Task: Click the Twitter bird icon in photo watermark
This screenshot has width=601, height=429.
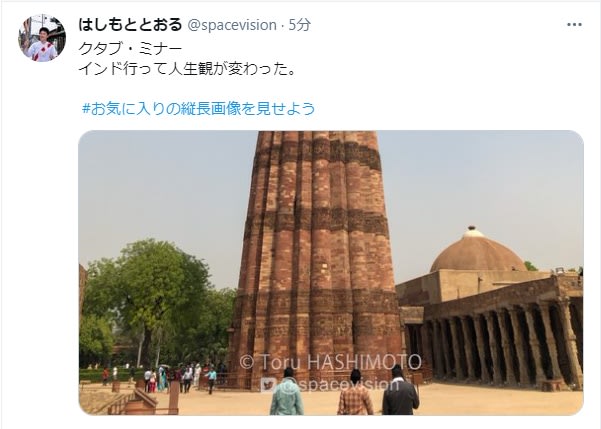Action: point(268,385)
